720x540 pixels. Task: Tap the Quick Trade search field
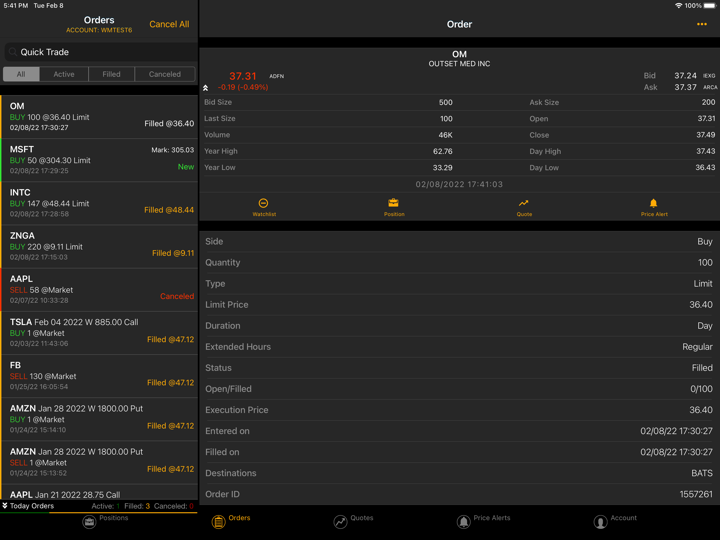tap(99, 52)
